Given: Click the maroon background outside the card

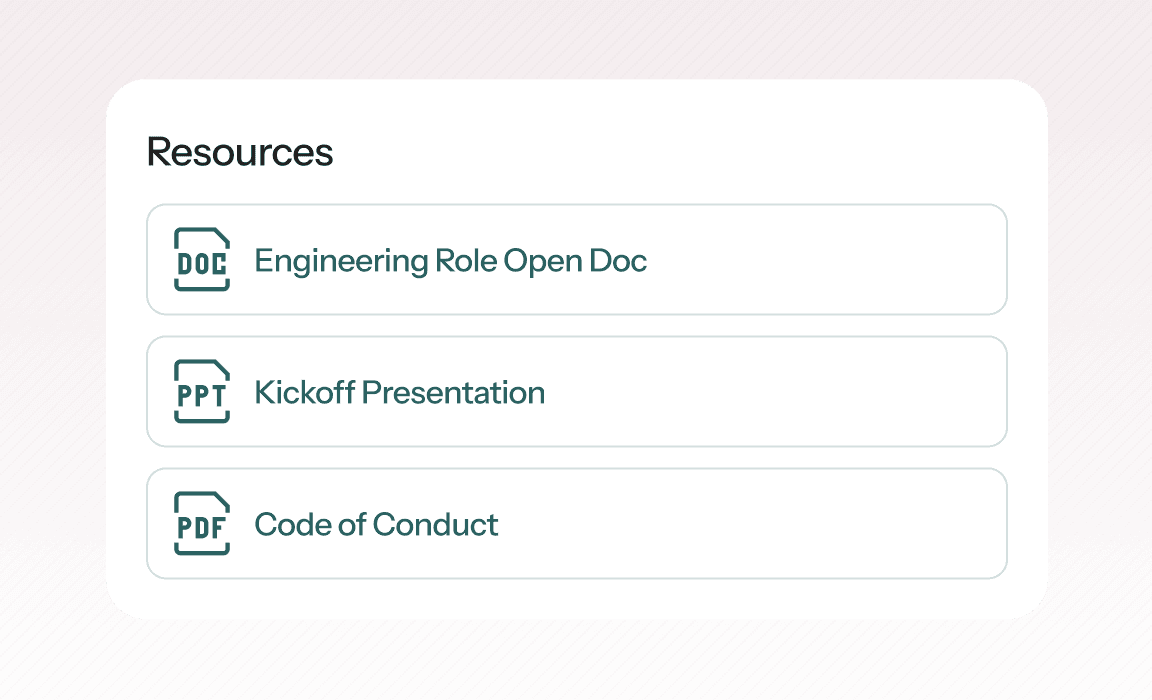Looking at the screenshot, I should pyautogui.click(x=60, y=350).
